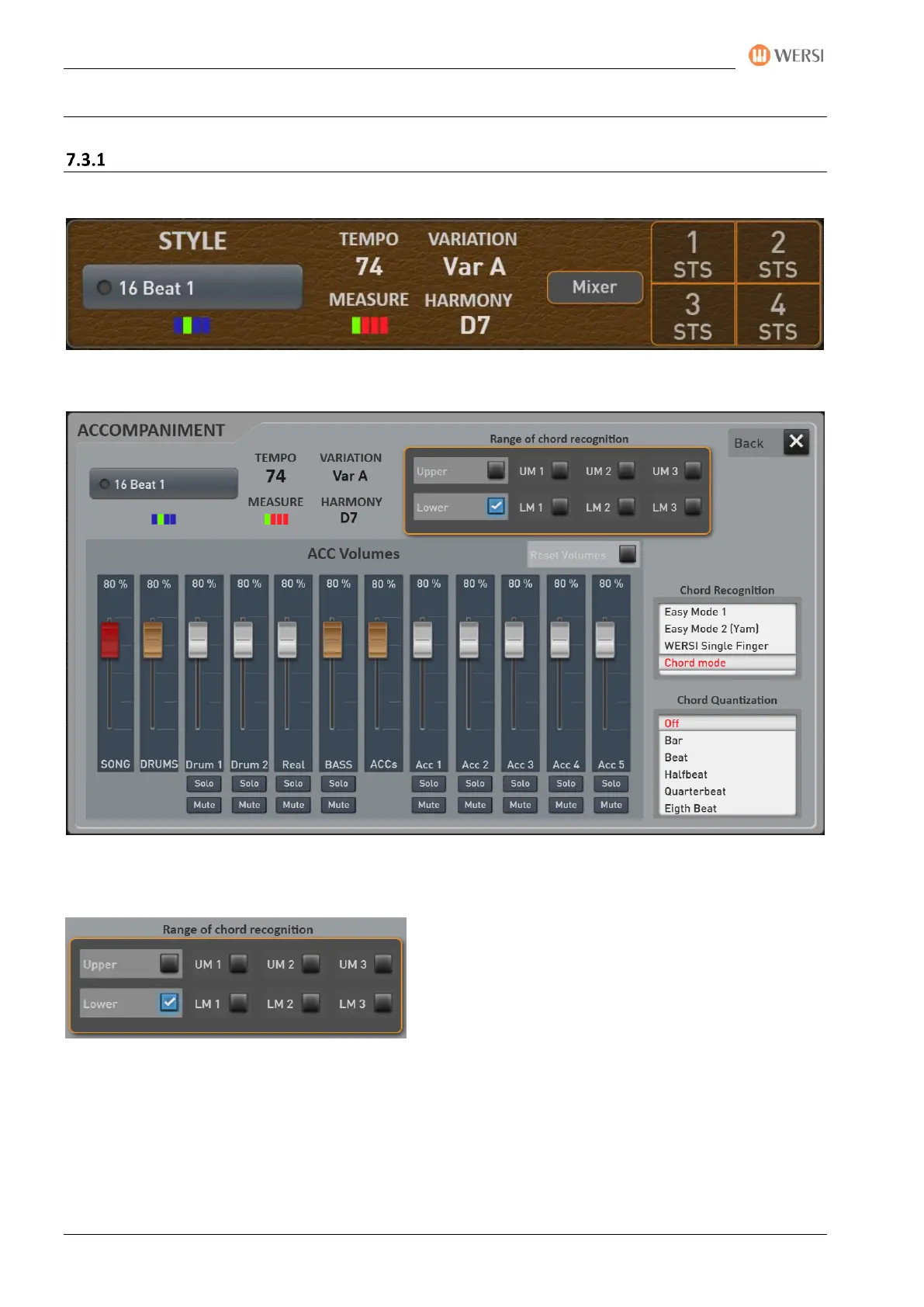The width and height of the screenshot is (924, 1307).
Task: Click the Acc 5 volume fader
Action: tap(604, 639)
